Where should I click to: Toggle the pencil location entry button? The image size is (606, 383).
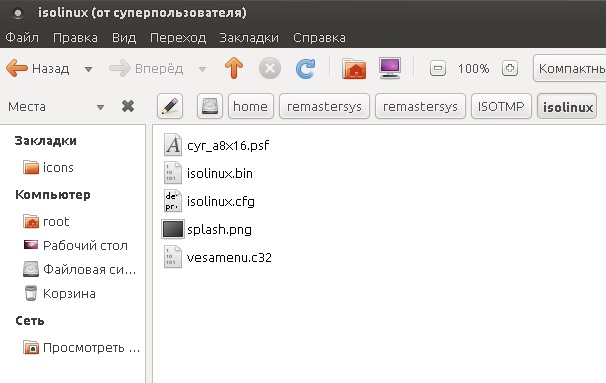point(170,106)
